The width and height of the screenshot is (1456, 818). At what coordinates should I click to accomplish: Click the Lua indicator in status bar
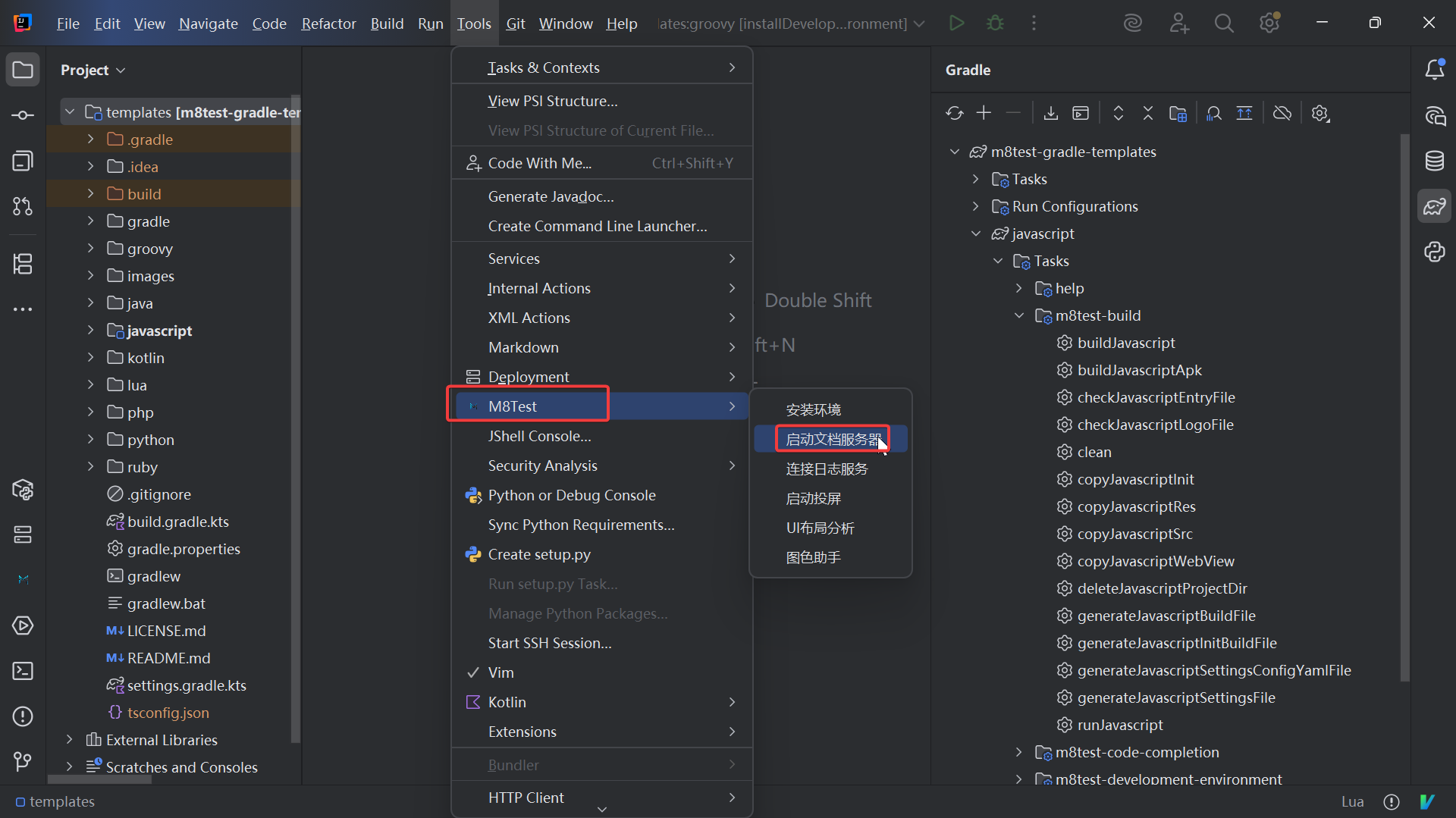[1352, 801]
